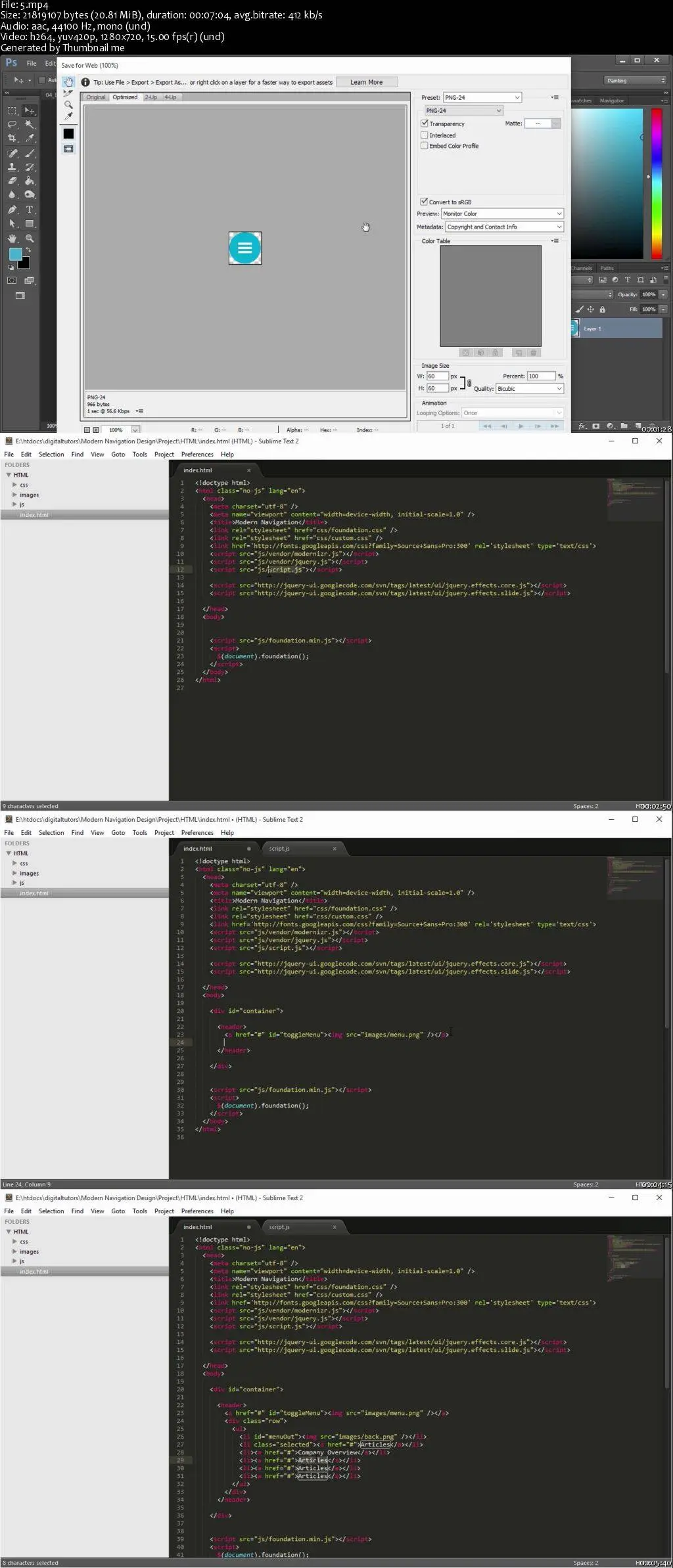
Task: Select Photoshop's Brush tool
Action: point(29,153)
